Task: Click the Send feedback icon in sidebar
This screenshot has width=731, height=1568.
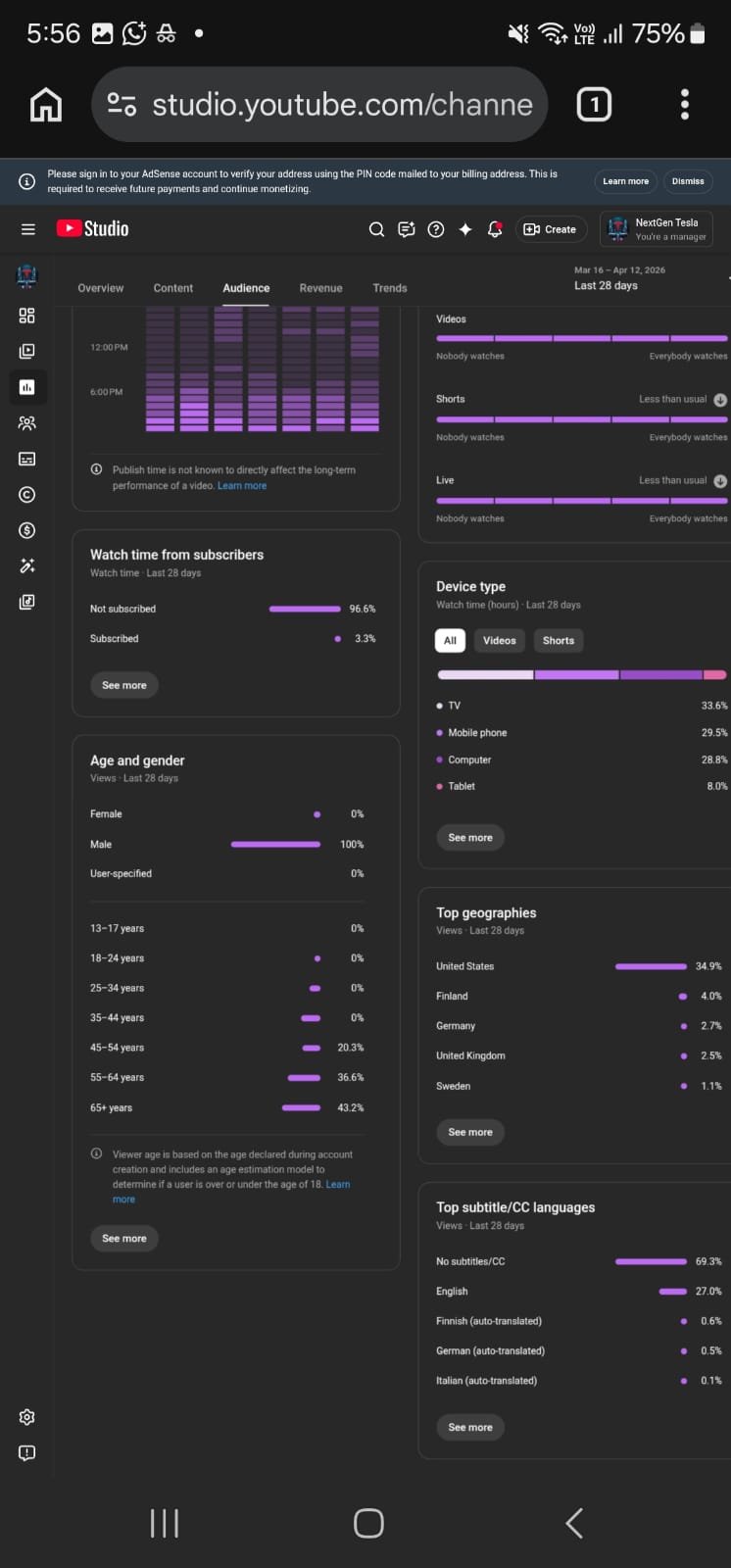Action: [27, 1452]
